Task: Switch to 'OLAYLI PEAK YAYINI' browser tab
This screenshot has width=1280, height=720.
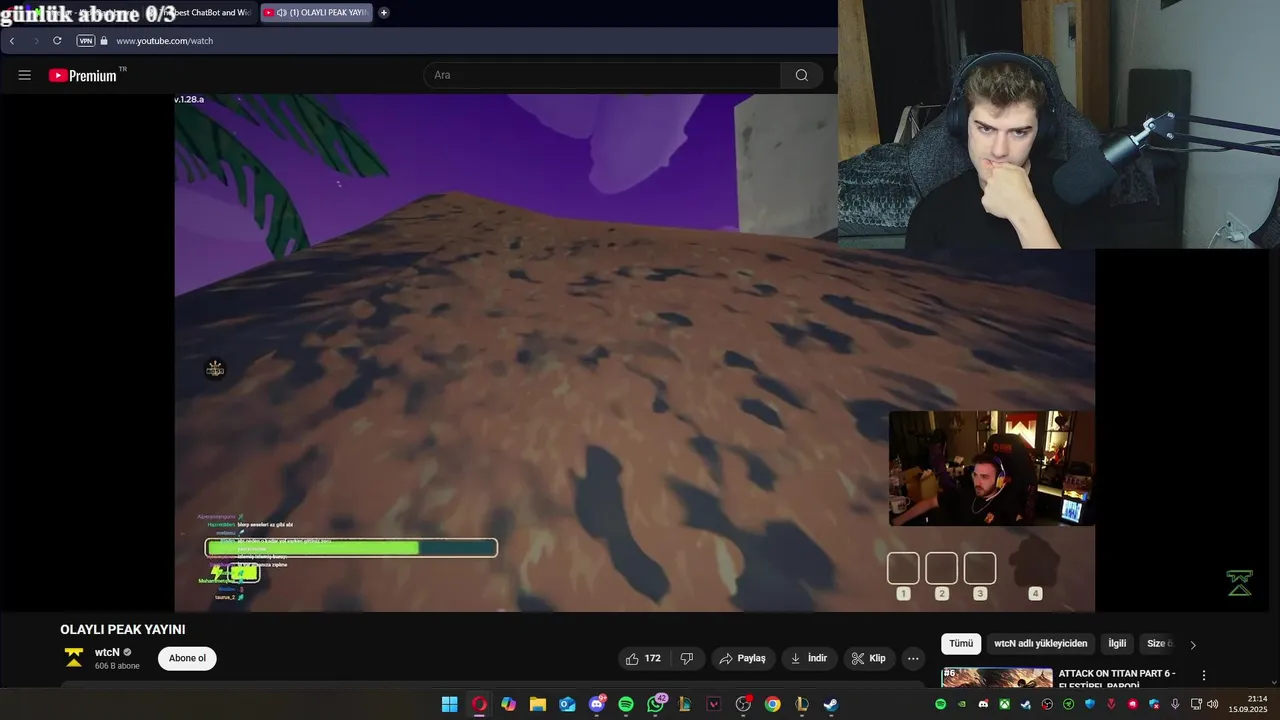Action: coord(316,13)
